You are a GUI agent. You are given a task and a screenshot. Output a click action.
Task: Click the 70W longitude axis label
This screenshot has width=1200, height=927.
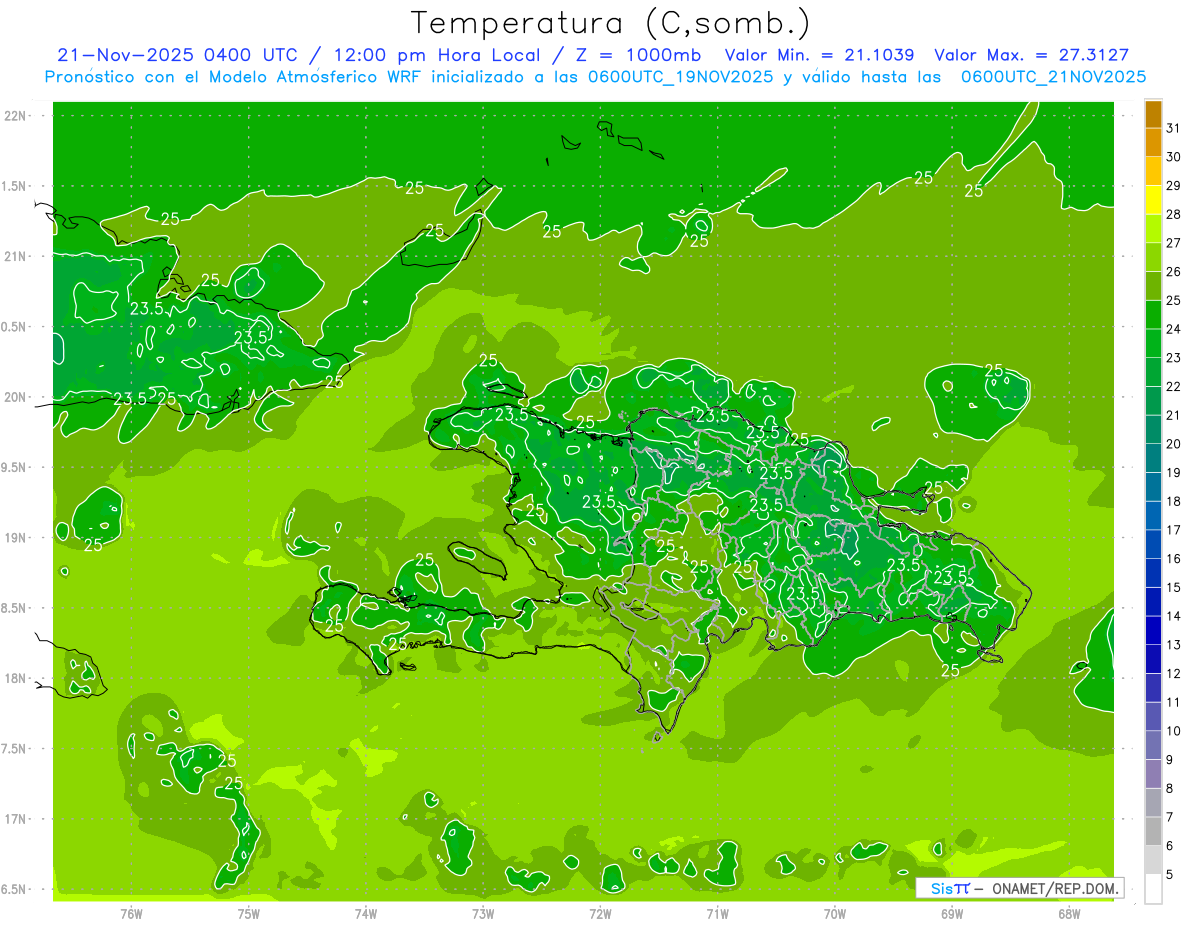[835, 913]
